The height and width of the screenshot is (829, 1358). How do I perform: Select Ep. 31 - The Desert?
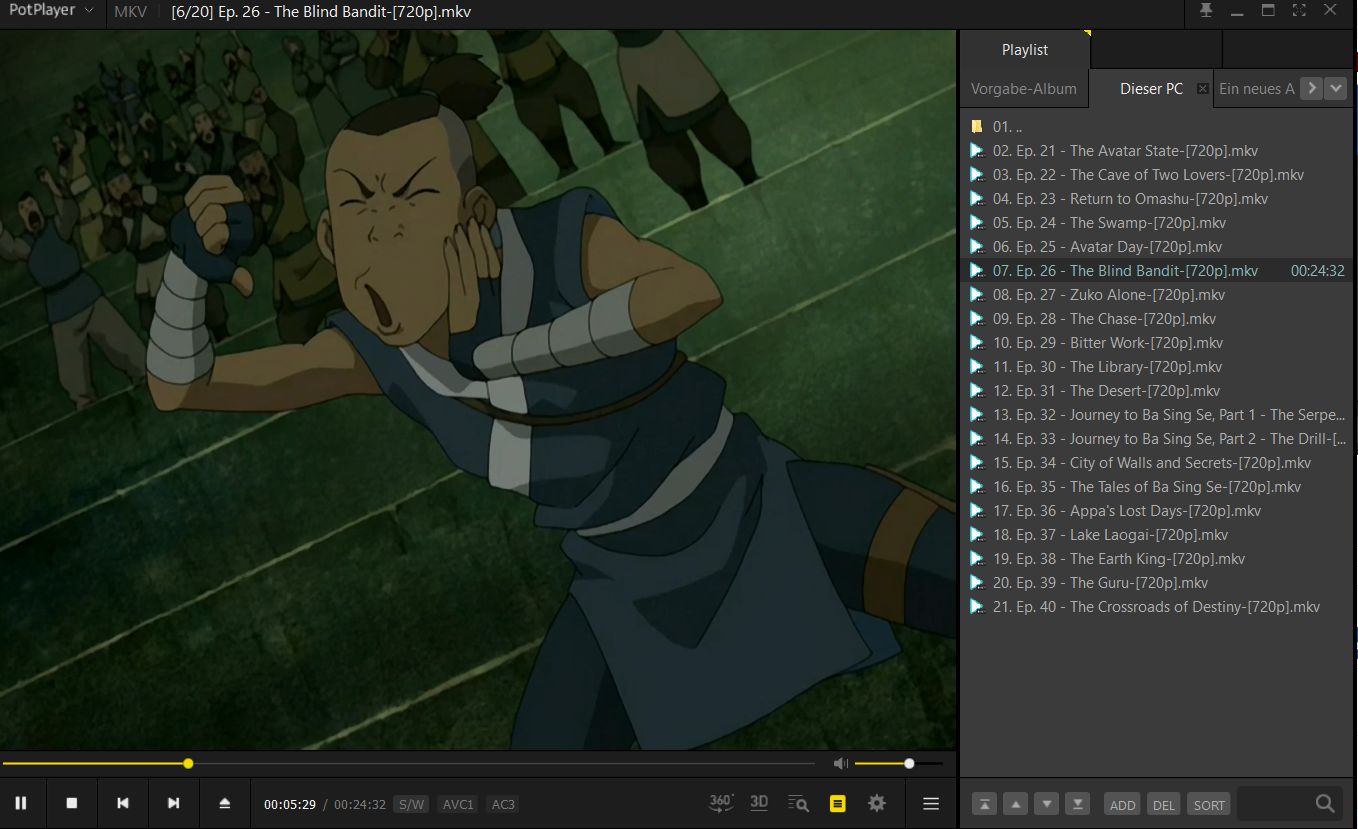pos(1156,391)
